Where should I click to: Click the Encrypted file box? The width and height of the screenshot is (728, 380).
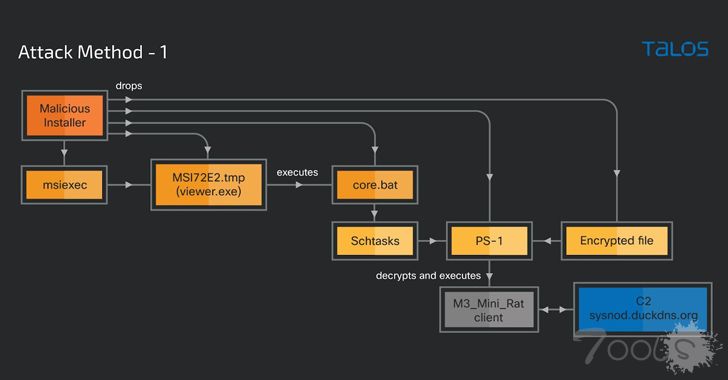tap(617, 241)
